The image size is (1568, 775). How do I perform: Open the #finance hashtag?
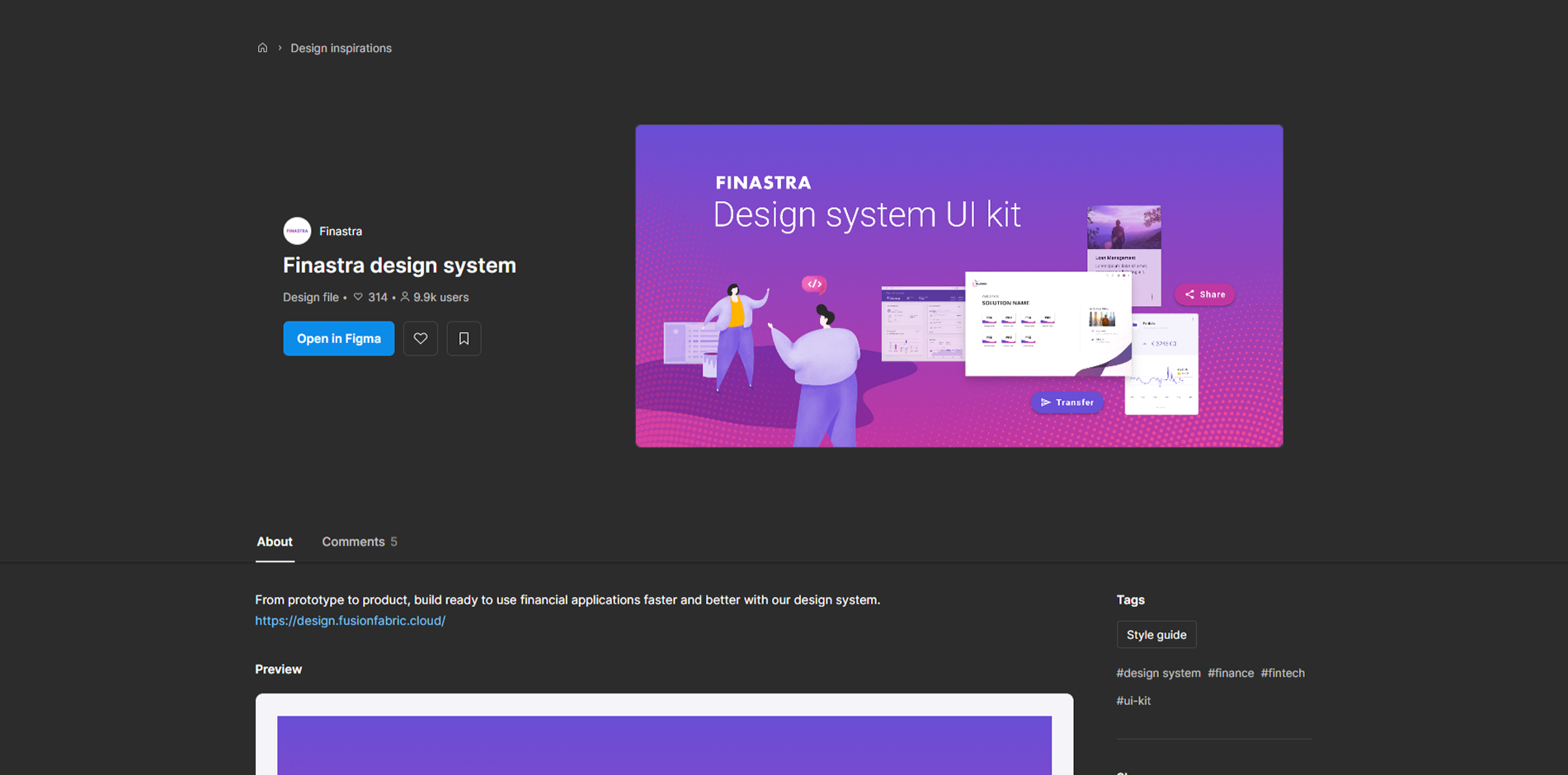tap(1231, 673)
